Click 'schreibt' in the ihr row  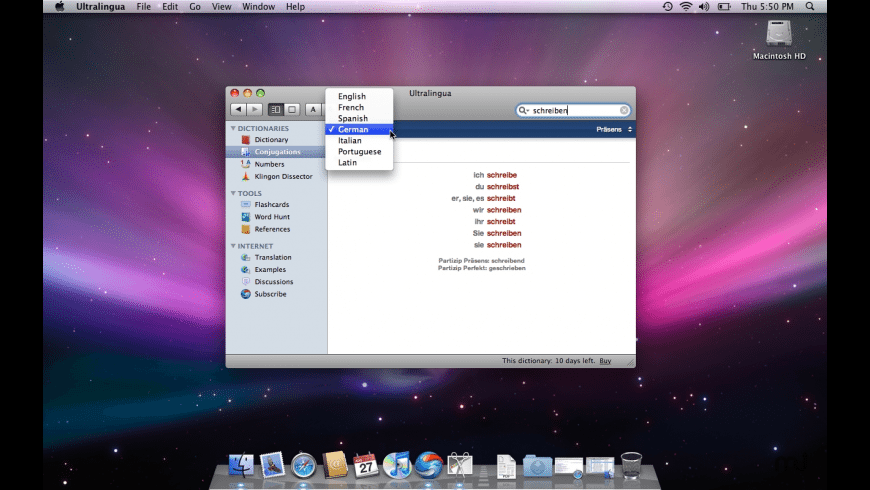(x=501, y=222)
